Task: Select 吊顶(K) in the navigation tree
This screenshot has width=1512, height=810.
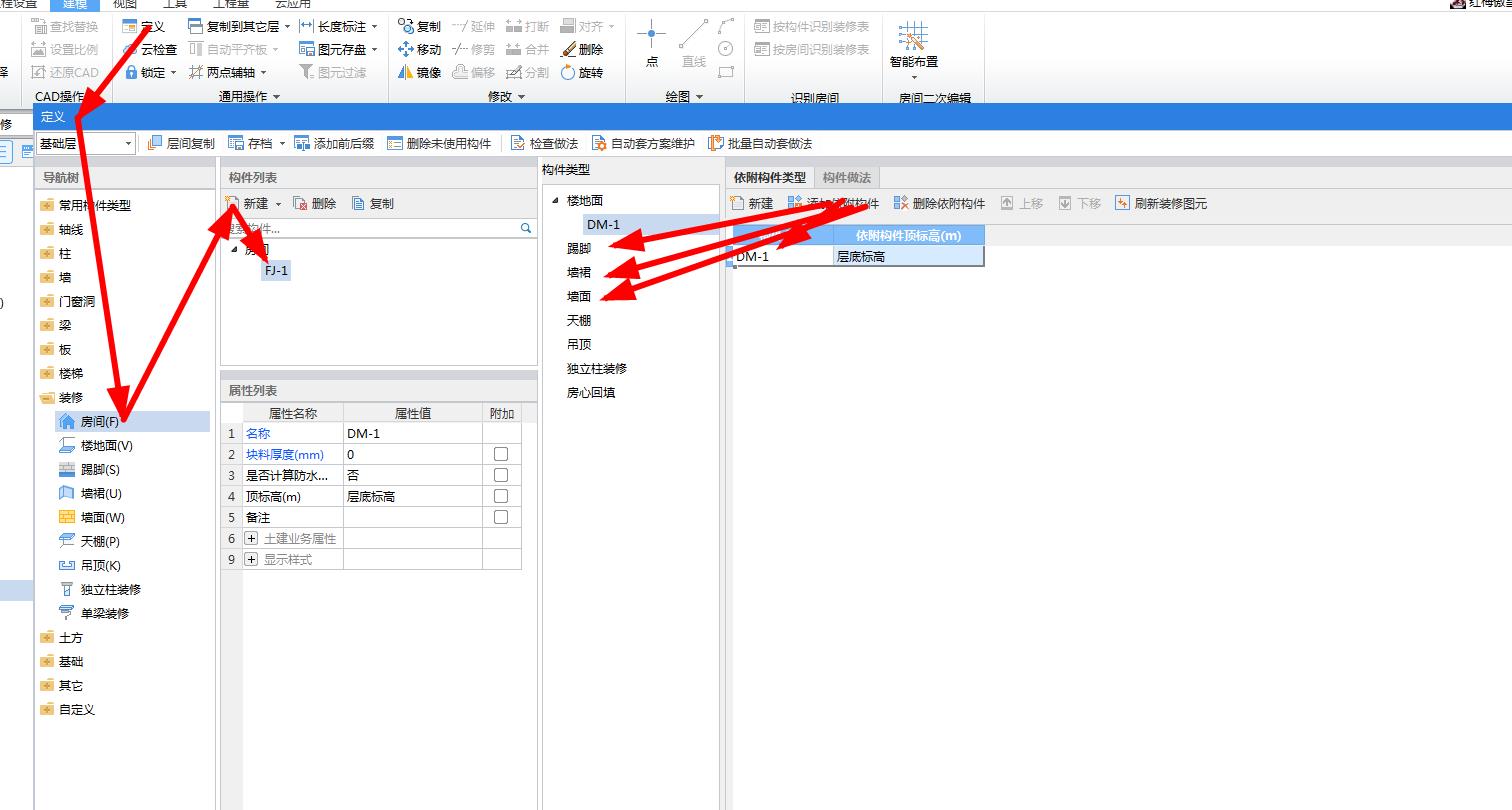Action: tap(91, 566)
